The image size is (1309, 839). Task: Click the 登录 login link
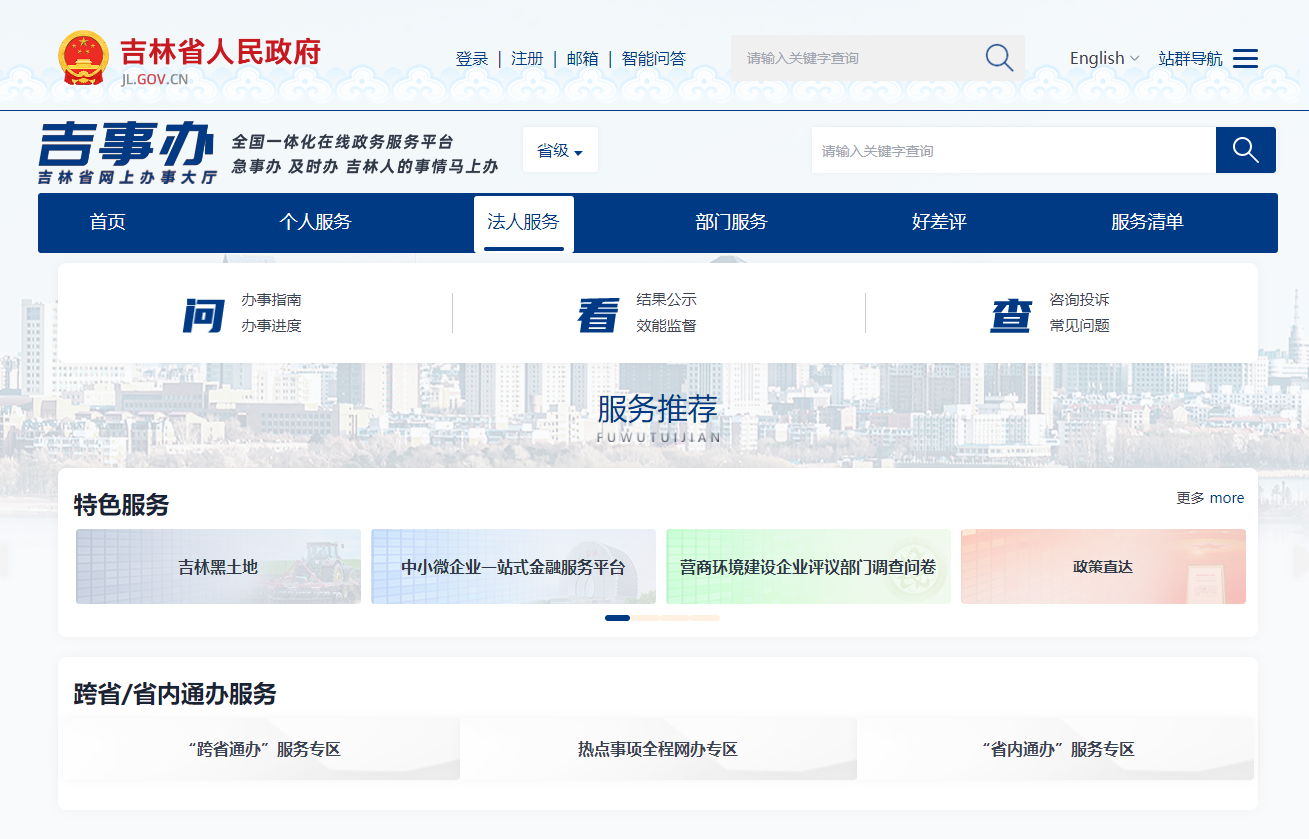coord(471,59)
